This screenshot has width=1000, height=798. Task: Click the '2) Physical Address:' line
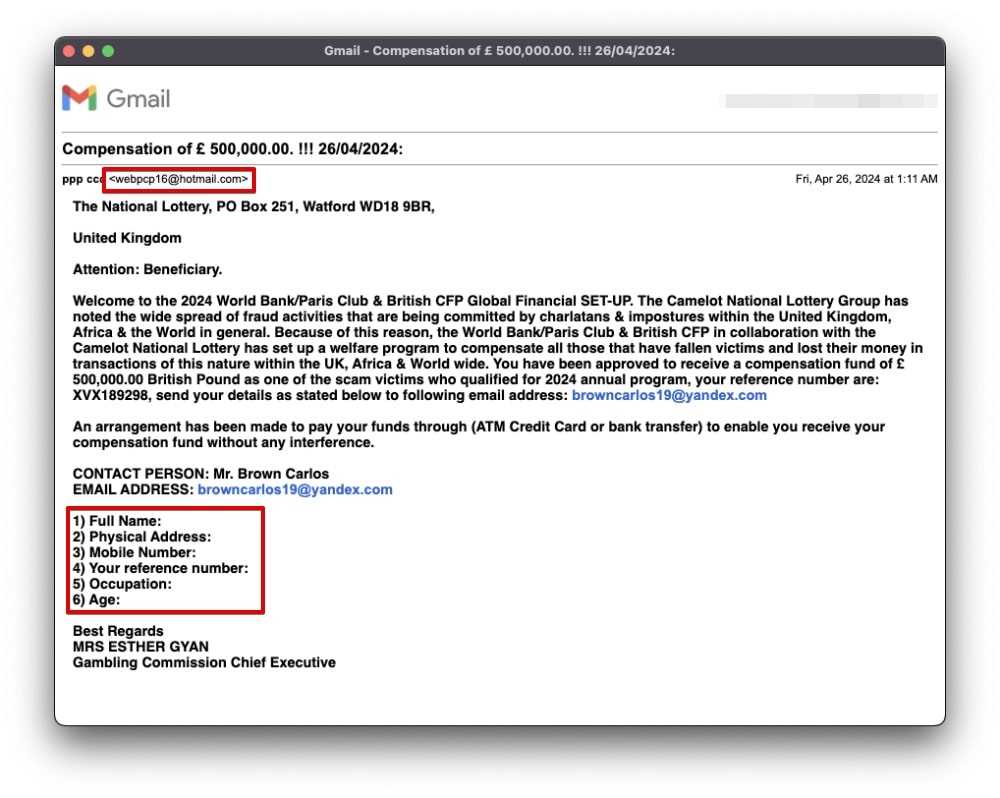(x=142, y=537)
